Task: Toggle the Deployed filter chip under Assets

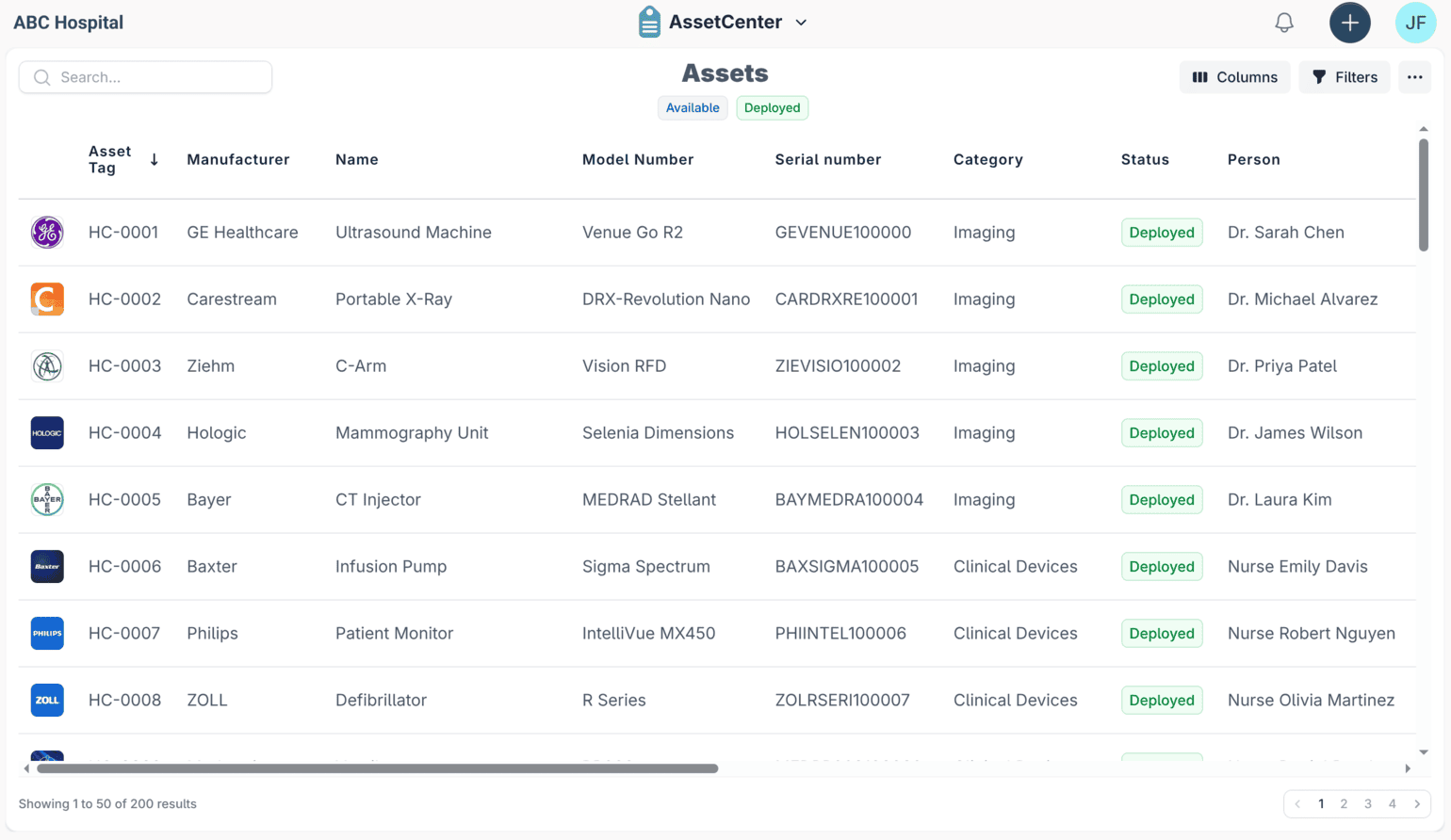Action: (772, 107)
